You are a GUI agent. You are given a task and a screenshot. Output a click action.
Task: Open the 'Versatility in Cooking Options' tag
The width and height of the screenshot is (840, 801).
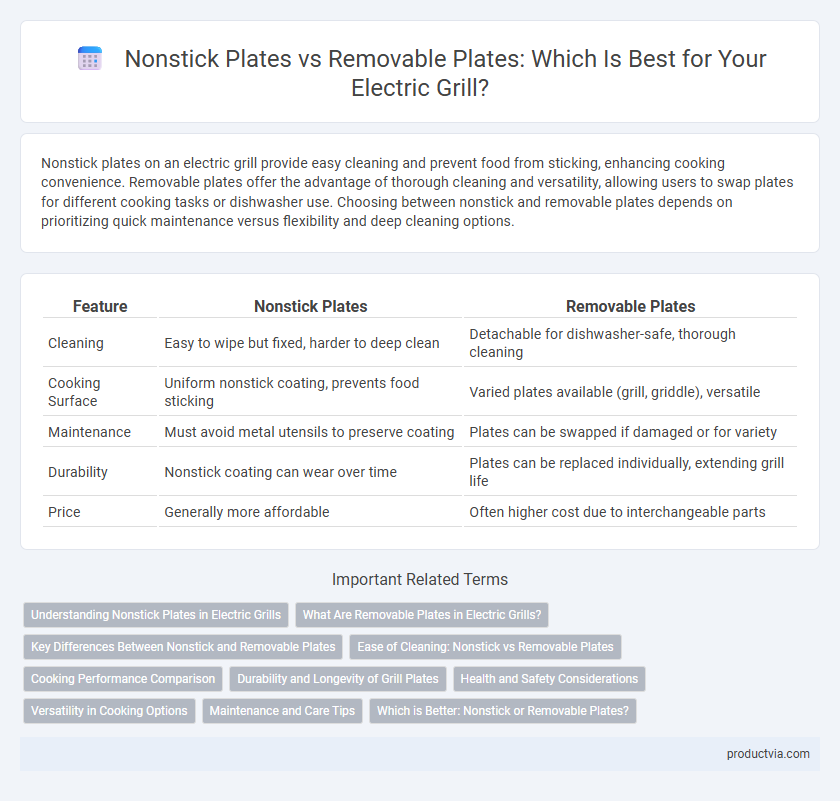tap(109, 711)
